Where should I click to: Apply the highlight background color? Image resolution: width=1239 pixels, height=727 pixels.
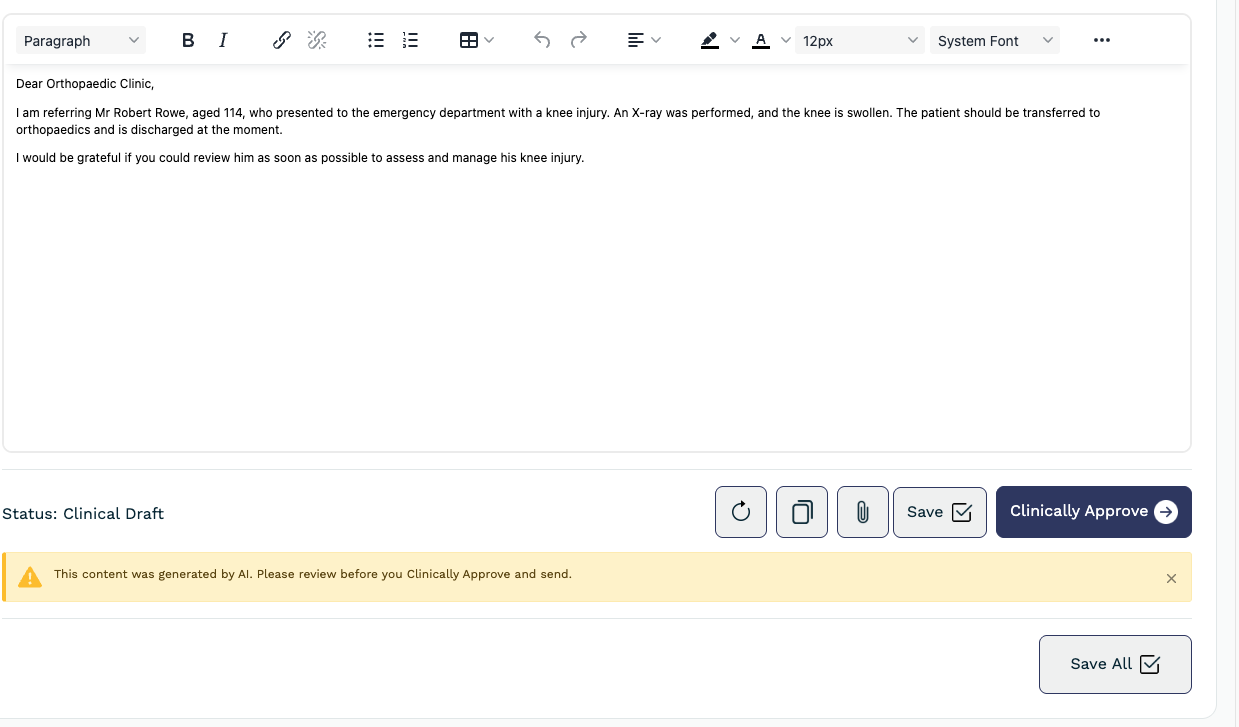(x=710, y=41)
